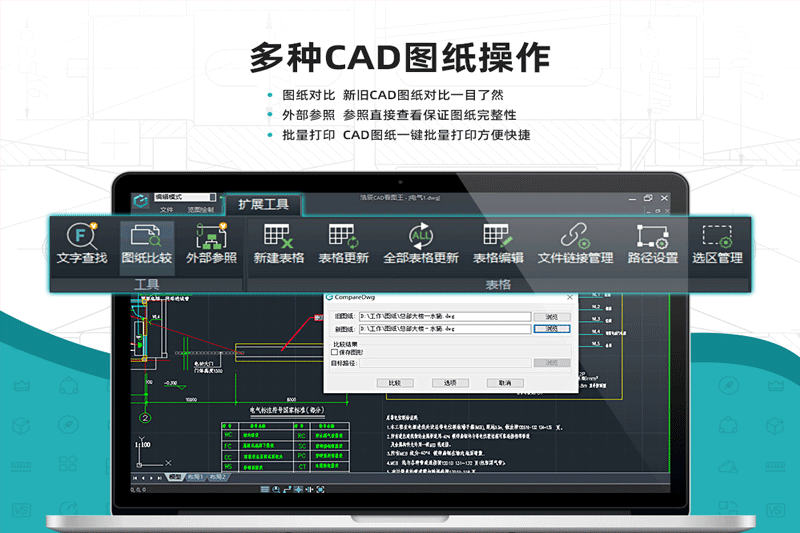Open the 表格编辑 table edit tool

click(497, 245)
